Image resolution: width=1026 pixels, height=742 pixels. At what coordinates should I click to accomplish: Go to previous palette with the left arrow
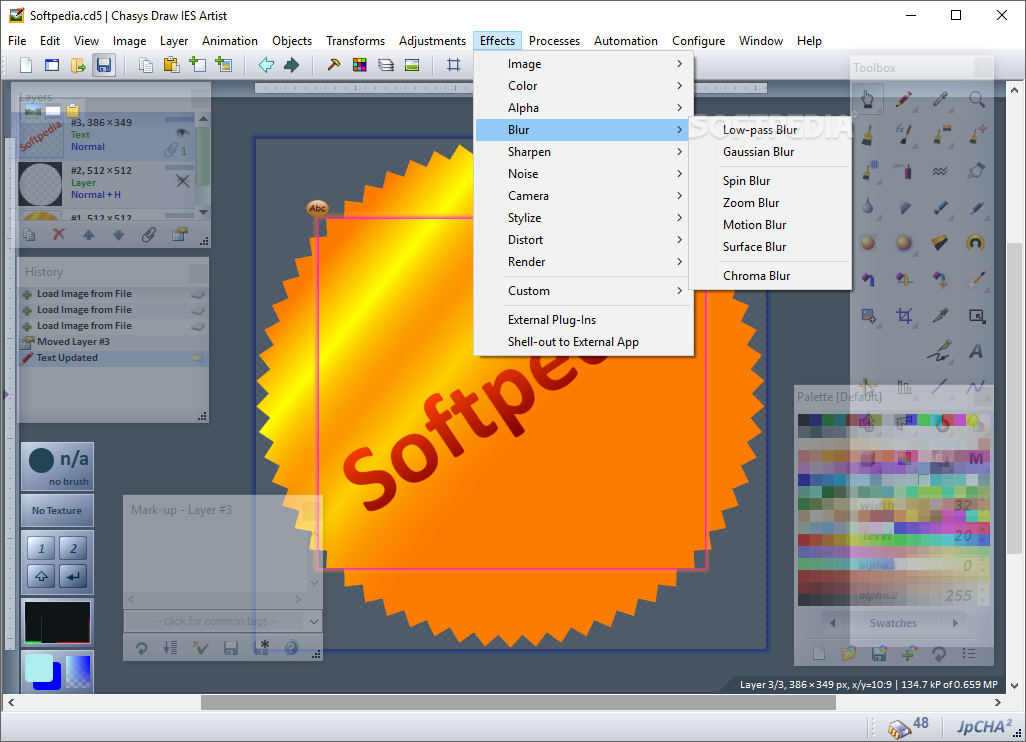coord(833,623)
